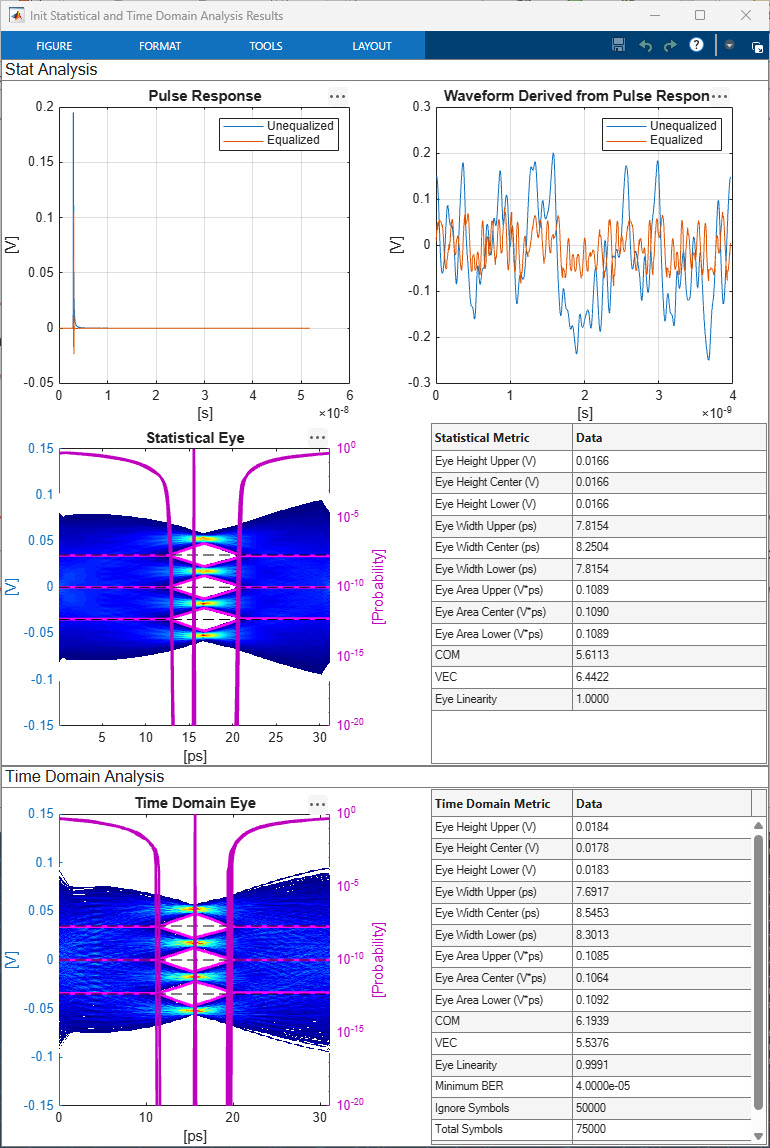Screen dimensions: 770x1148
Task: Click the Equalized legend entry in Waveform plot
Action: point(655,140)
